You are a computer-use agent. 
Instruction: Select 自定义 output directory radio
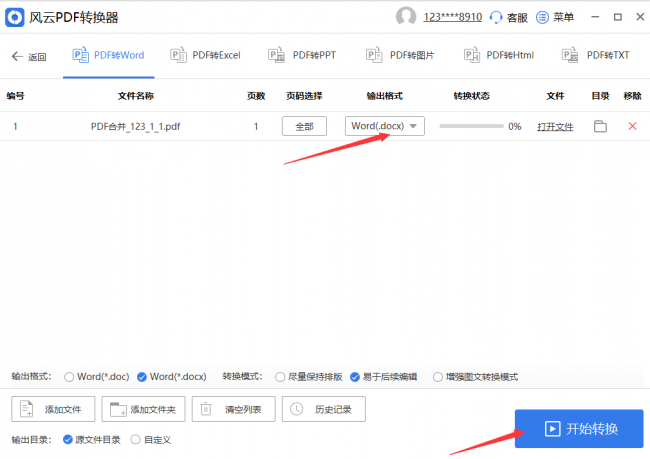[x=135, y=440]
